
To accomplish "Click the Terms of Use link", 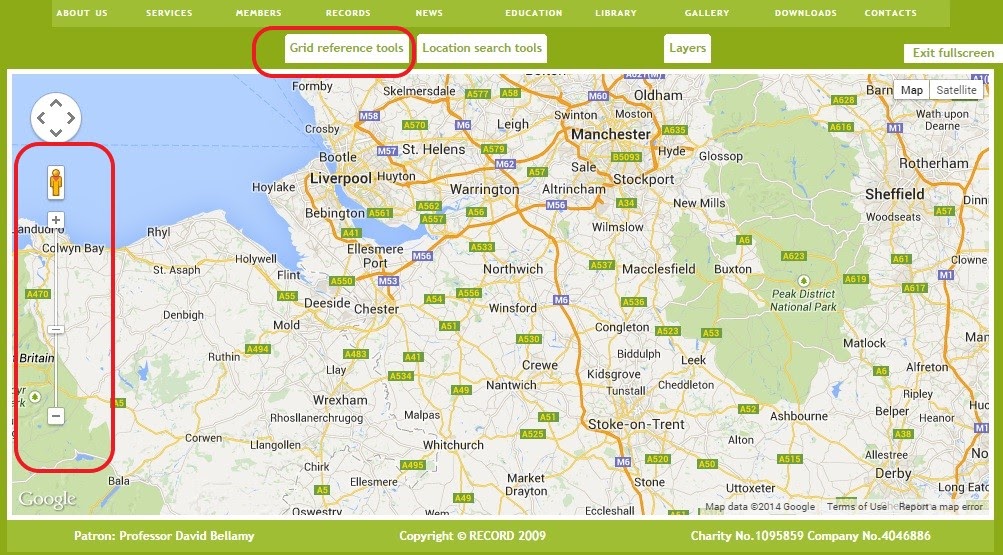I will (857, 506).
